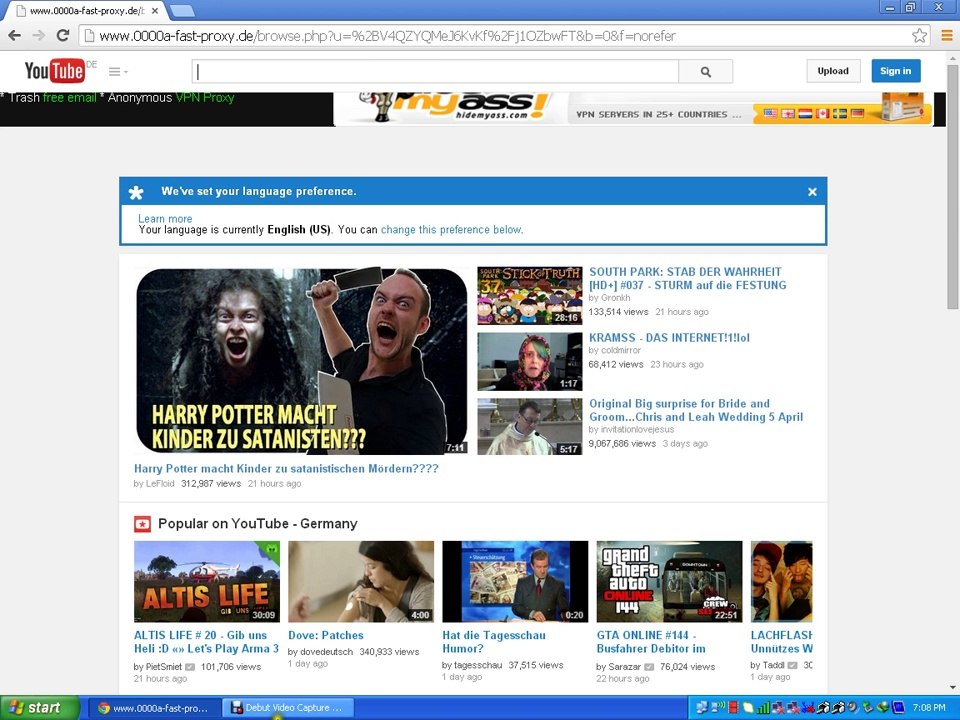Open the KRAMSS video thumbnail

[530, 361]
